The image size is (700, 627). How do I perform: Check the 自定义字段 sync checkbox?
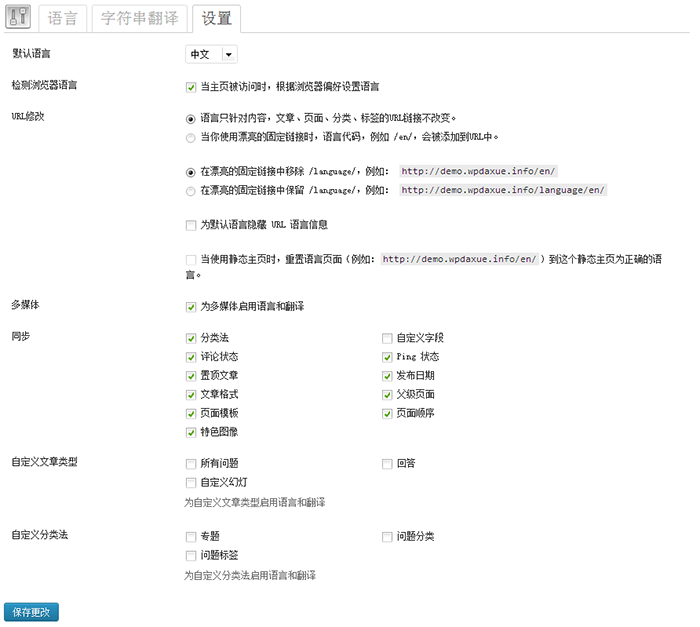(x=387, y=338)
